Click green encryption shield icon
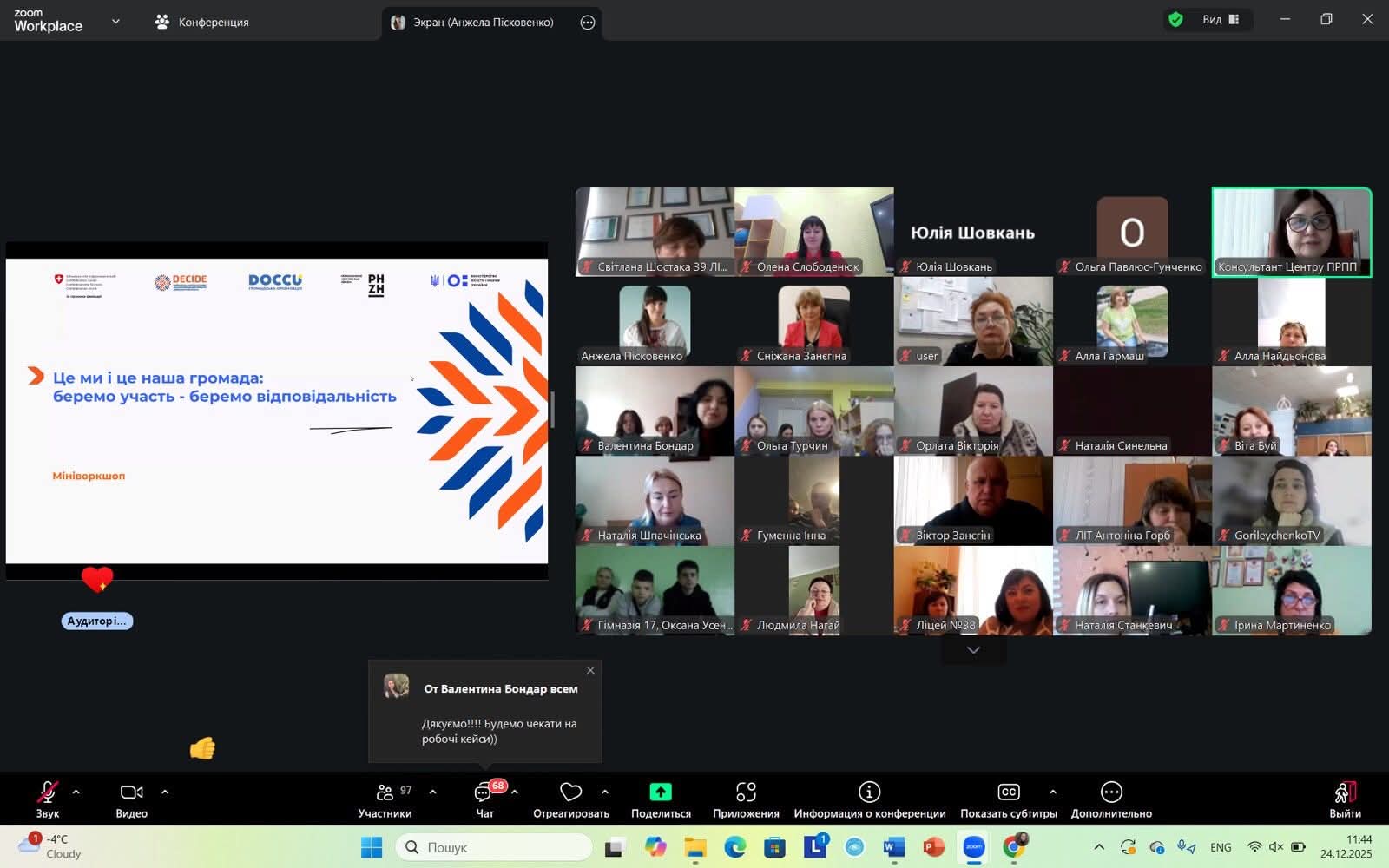 pyautogui.click(x=1175, y=20)
